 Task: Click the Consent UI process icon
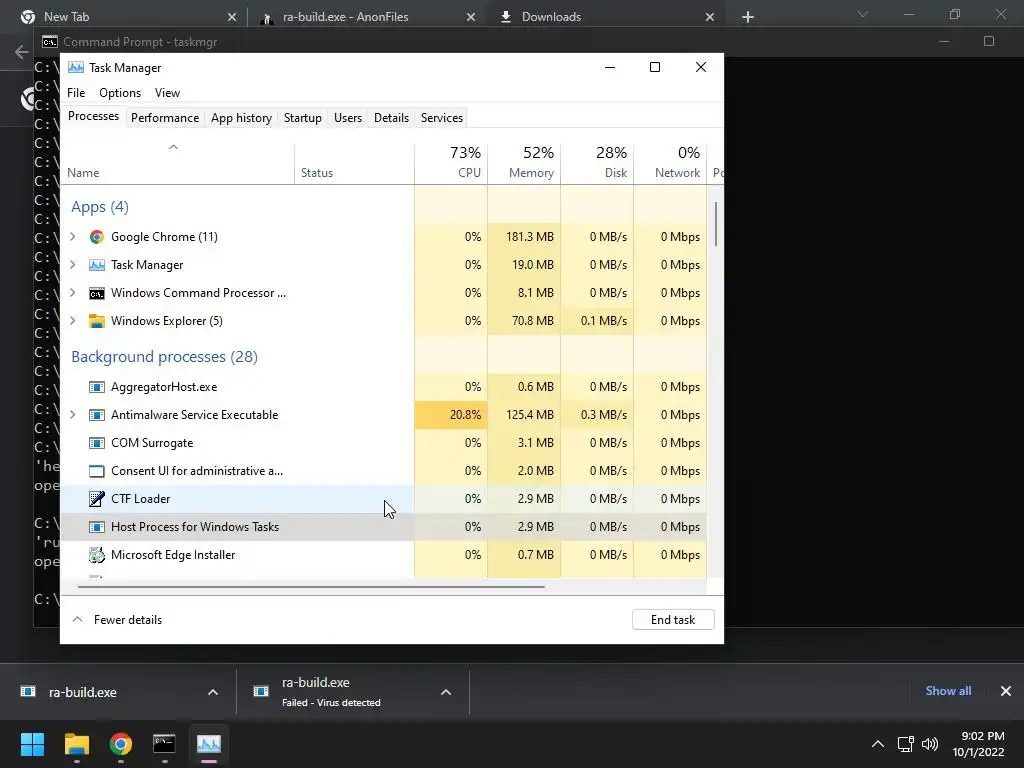(x=97, y=472)
